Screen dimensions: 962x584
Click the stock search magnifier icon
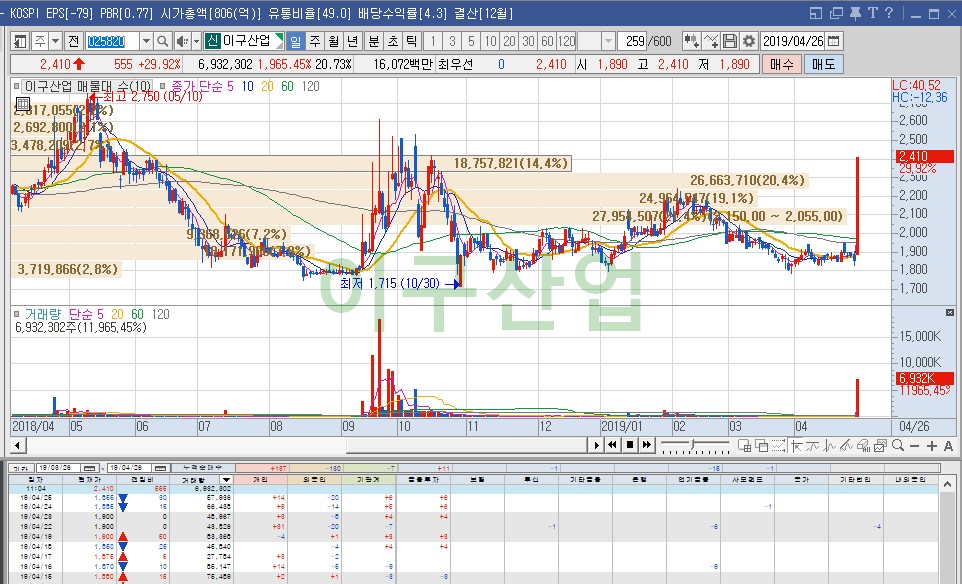163,41
